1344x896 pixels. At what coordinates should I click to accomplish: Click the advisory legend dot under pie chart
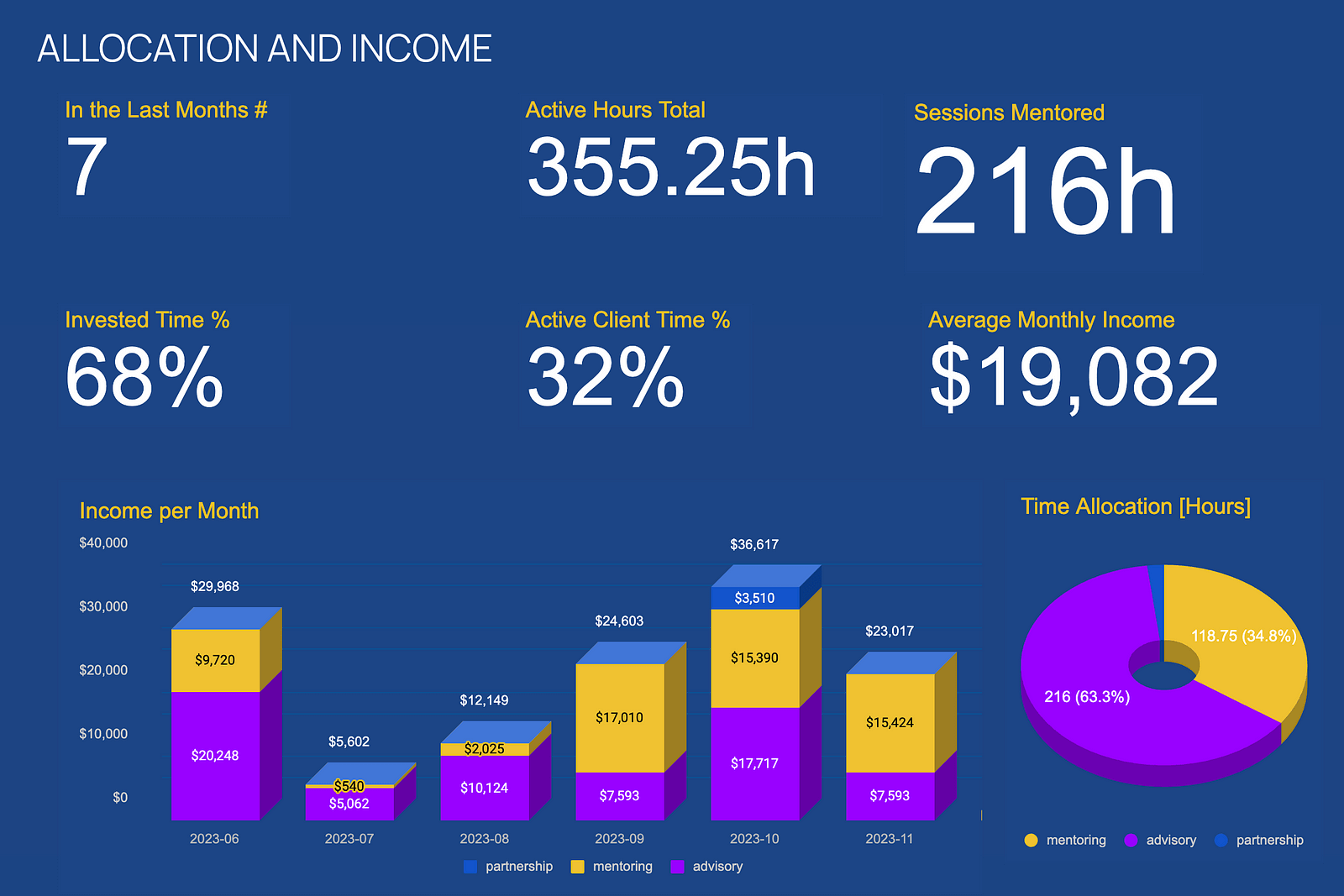1131,841
